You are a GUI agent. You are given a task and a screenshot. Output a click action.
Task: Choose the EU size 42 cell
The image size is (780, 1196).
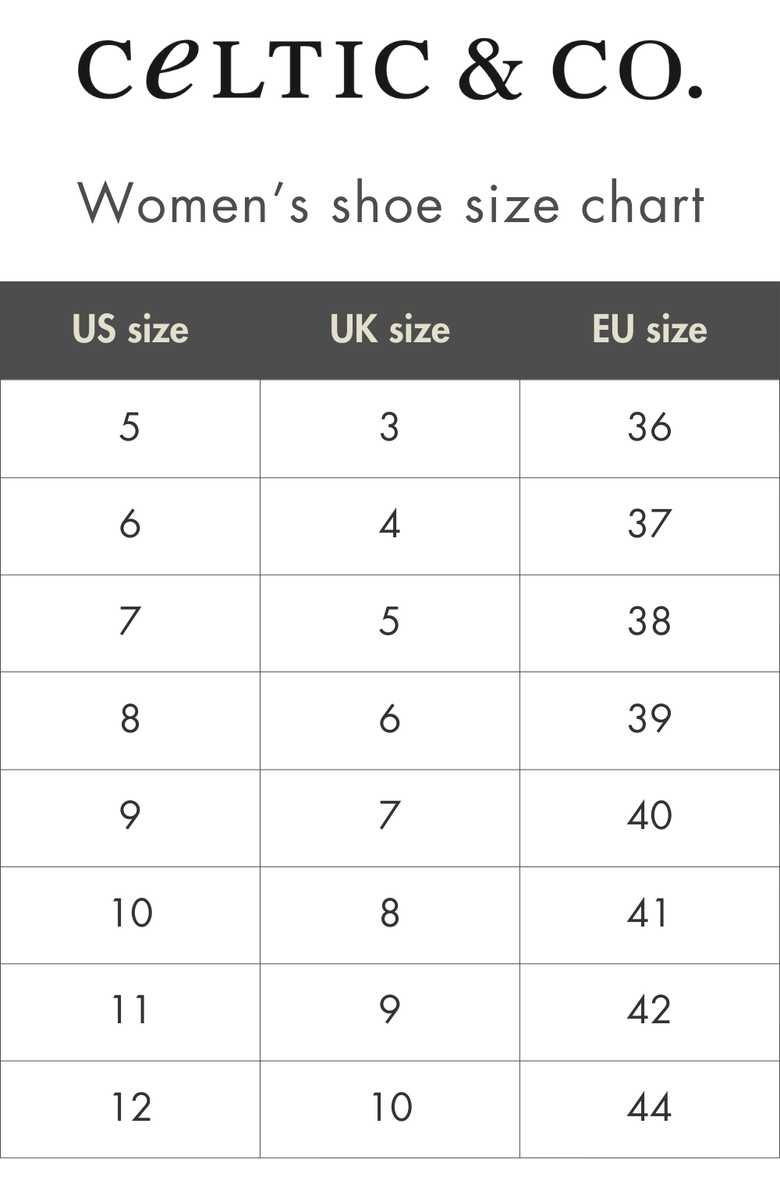pos(649,1010)
